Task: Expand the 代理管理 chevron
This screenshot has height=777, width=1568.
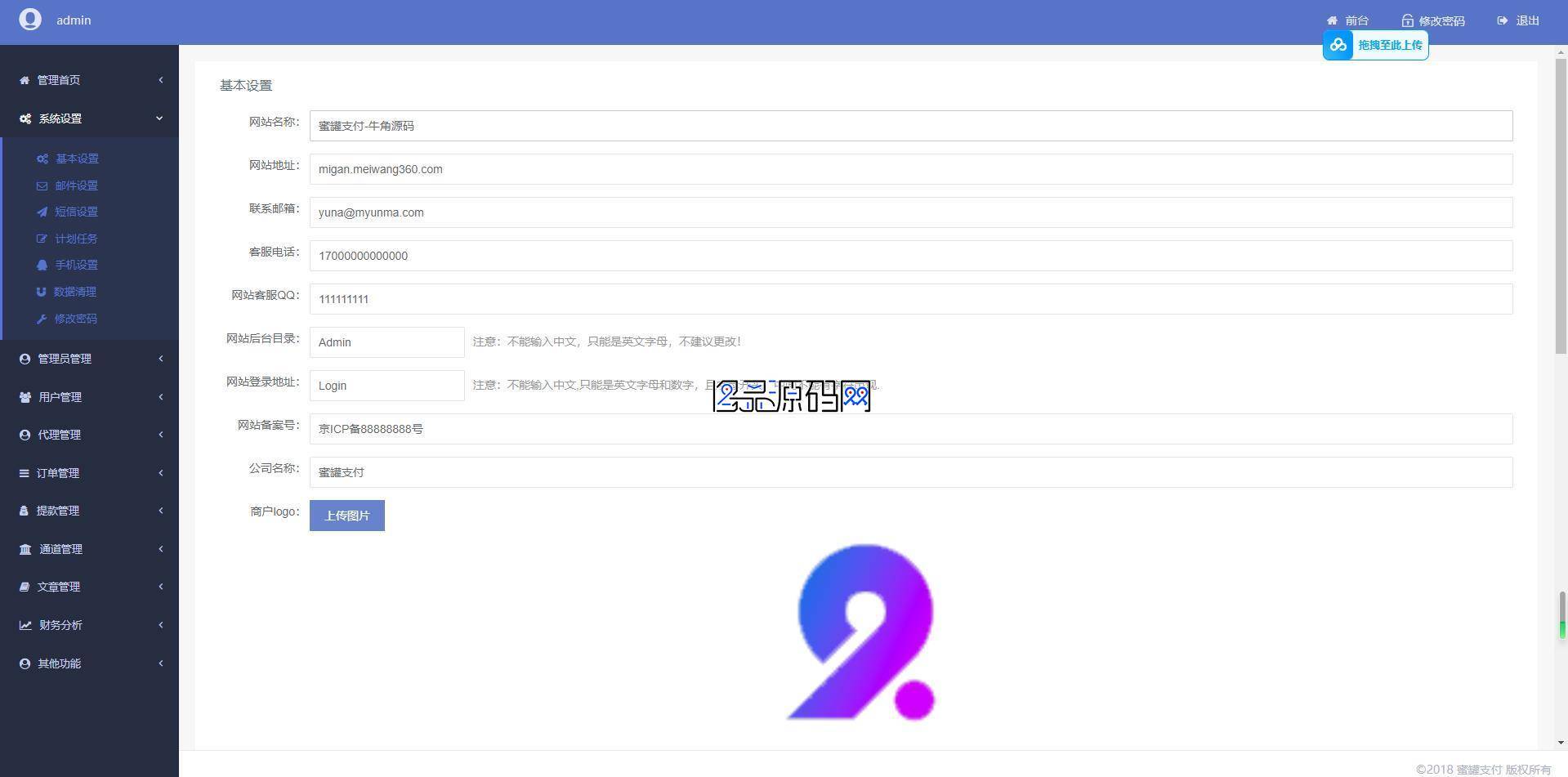Action: tap(160, 434)
